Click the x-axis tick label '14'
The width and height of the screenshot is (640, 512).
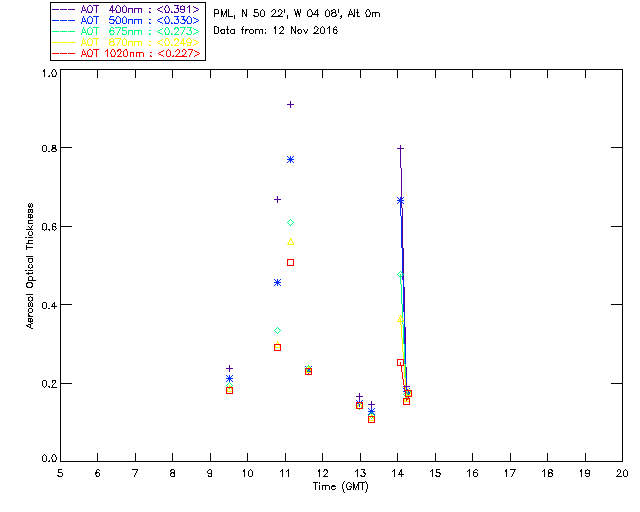pos(398,473)
